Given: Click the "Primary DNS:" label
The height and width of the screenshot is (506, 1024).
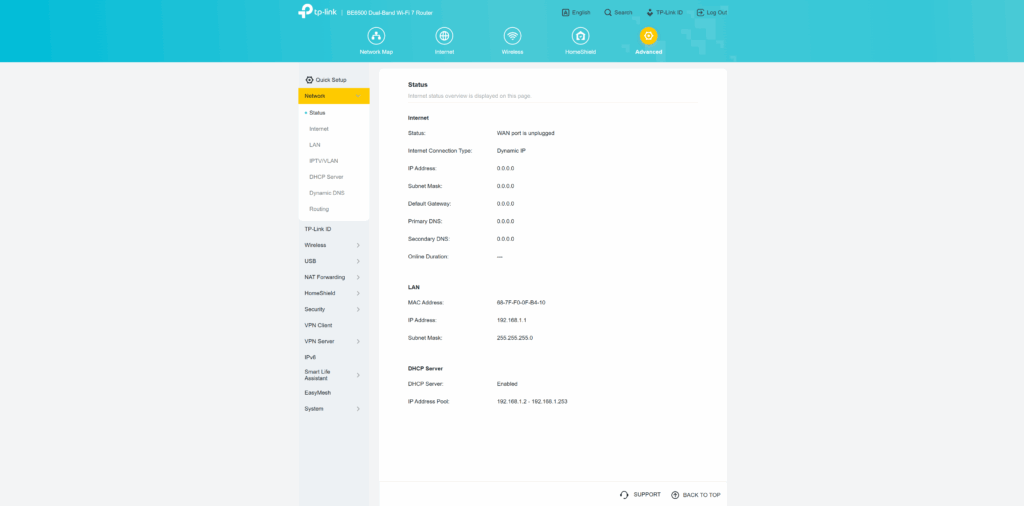Looking at the screenshot, I should pyautogui.click(x=425, y=221).
